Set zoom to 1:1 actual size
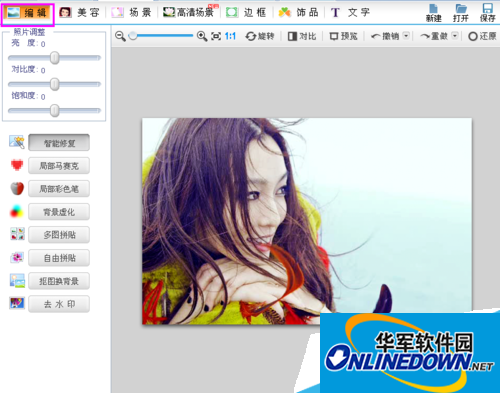 (230, 36)
